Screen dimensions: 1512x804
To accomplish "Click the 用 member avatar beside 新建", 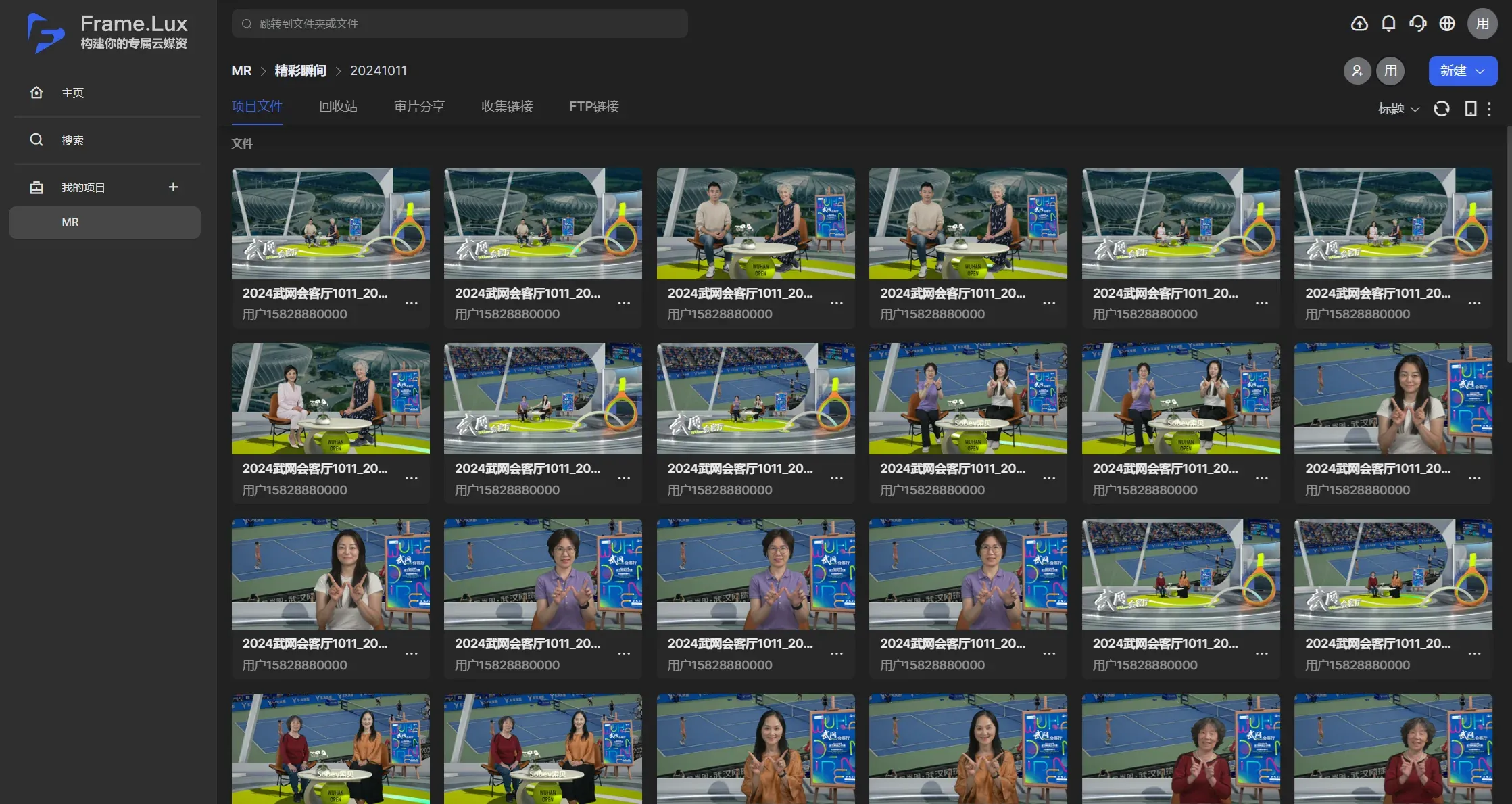I will pyautogui.click(x=1390, y=71).
